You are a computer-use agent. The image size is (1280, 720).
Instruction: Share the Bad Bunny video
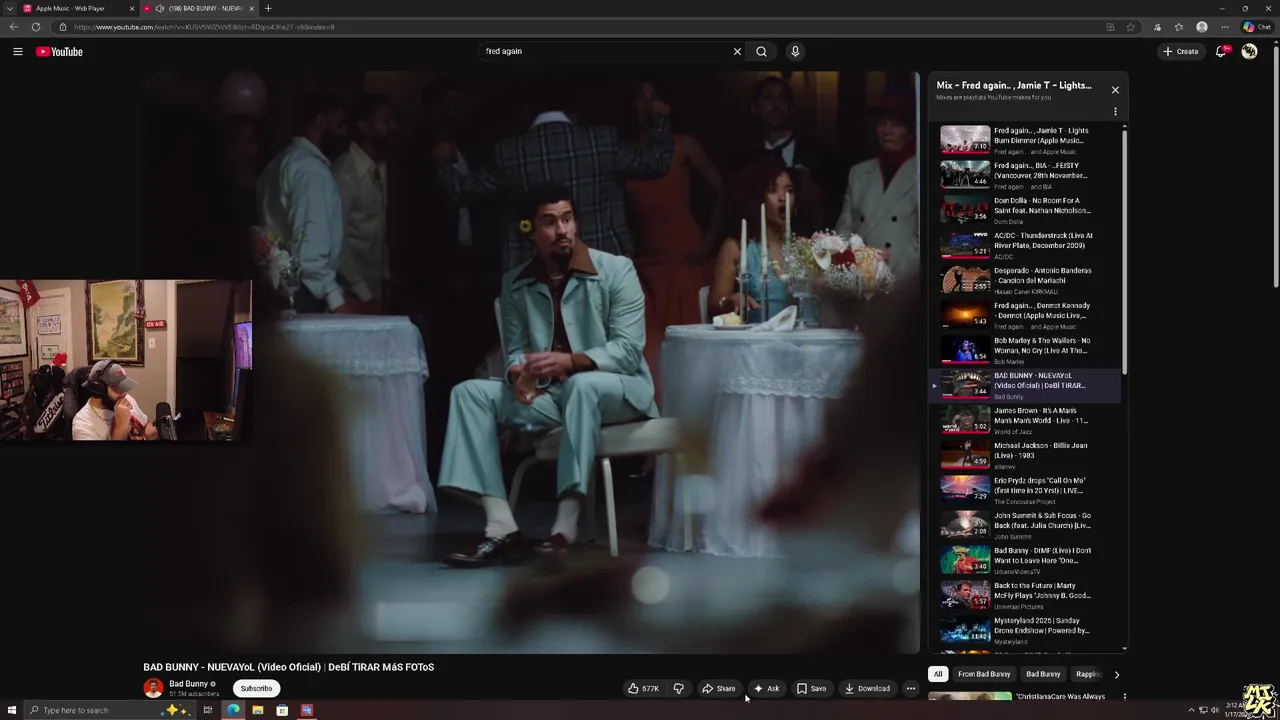[x=719, y=688]
